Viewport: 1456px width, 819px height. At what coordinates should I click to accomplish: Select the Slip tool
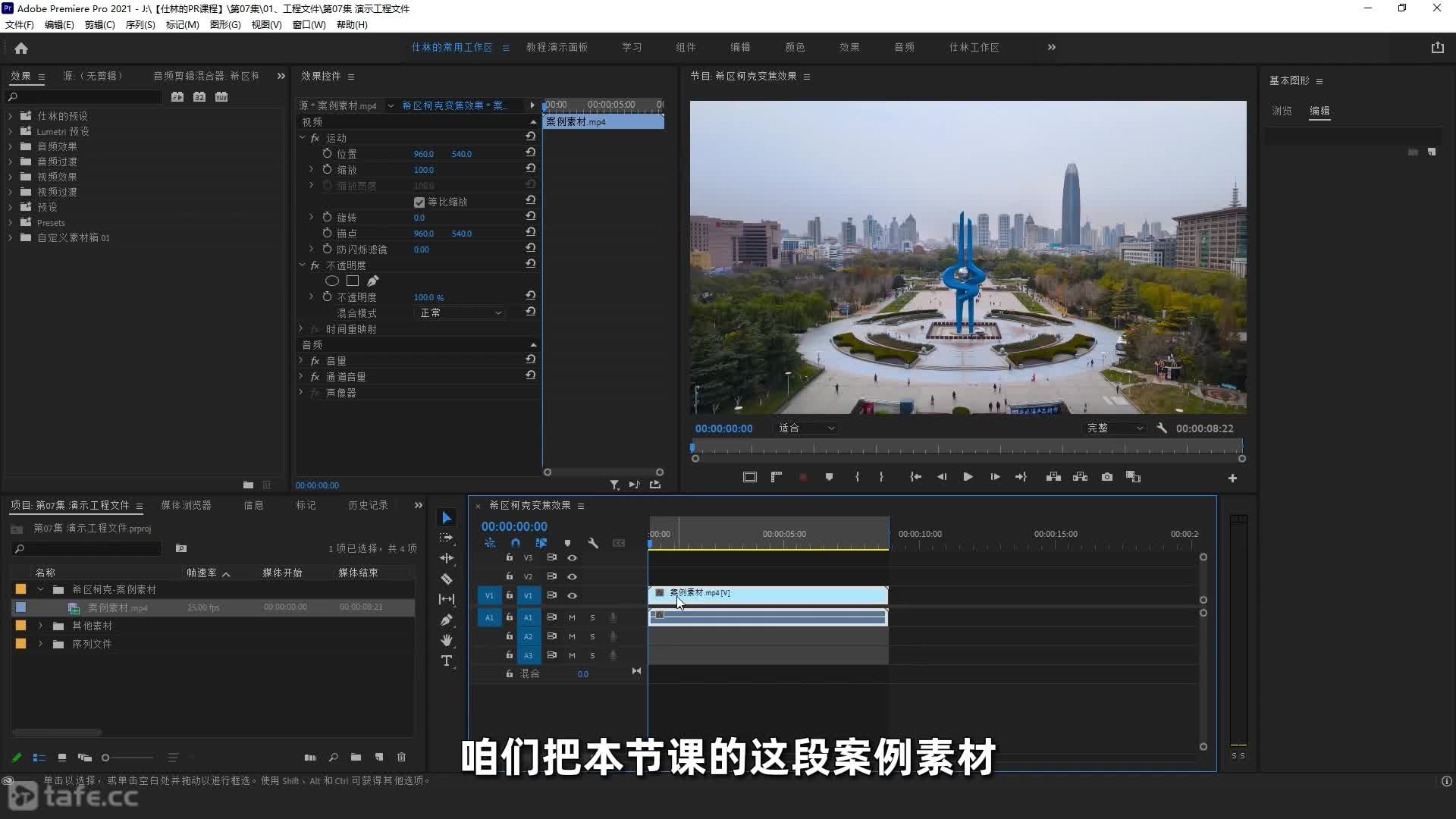point(447,599)
